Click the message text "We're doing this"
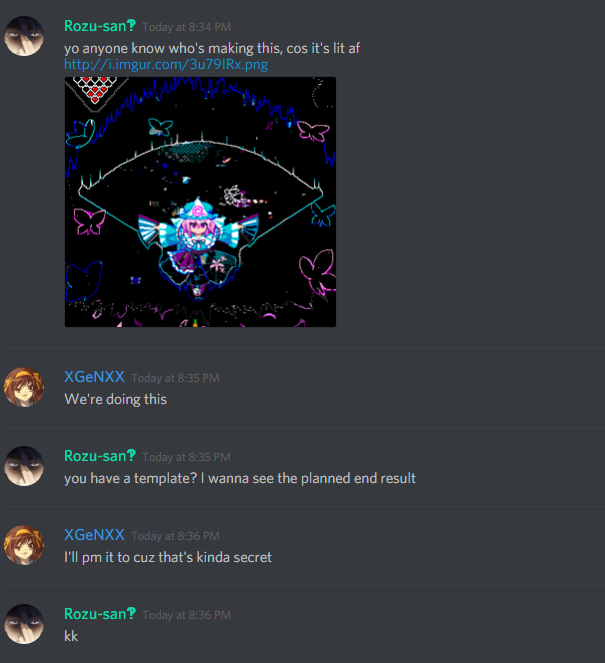 (115, 399)
